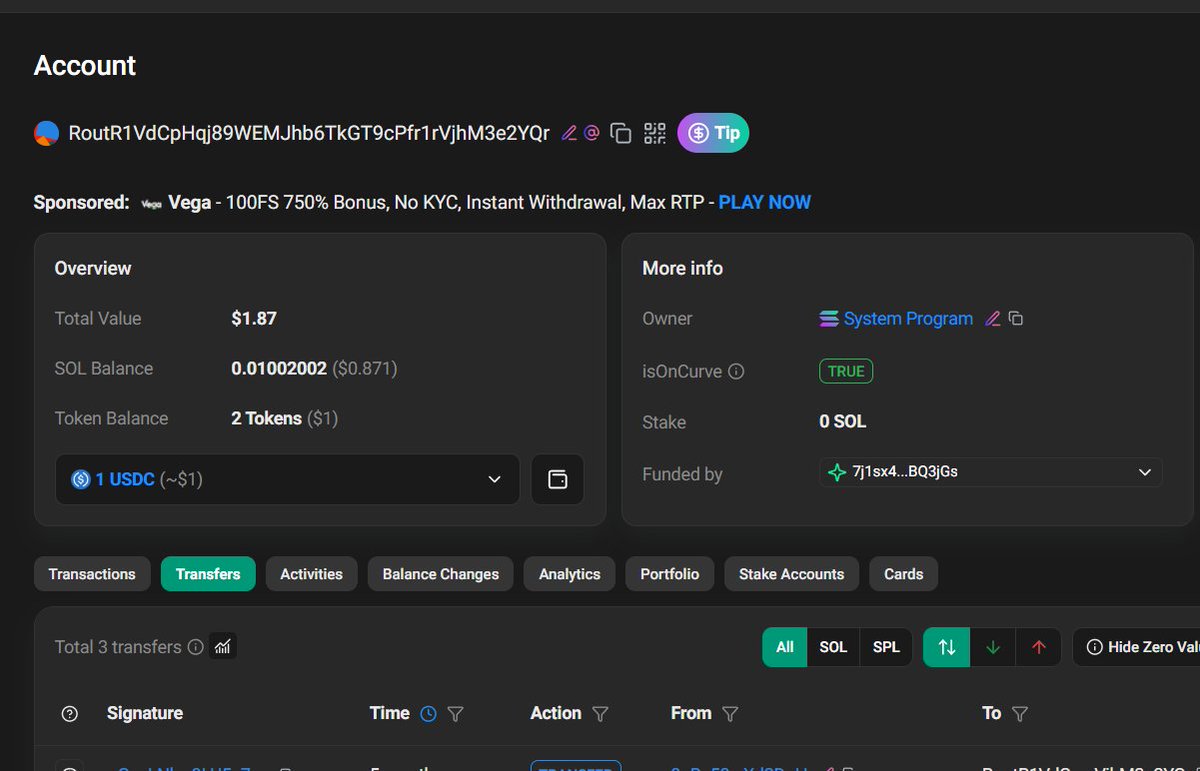Show both transfer directions with up-down arrows
Viewport: 1200px width, 771px height.
[947, 647]
